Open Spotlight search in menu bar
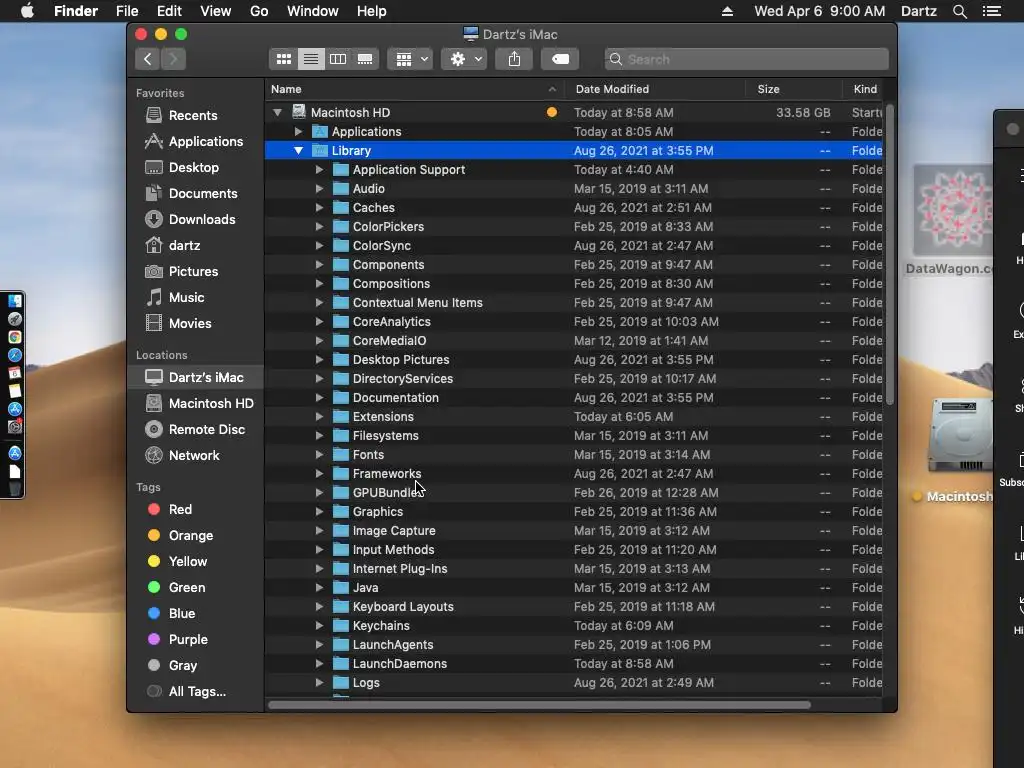 click(x=959, y=11)
